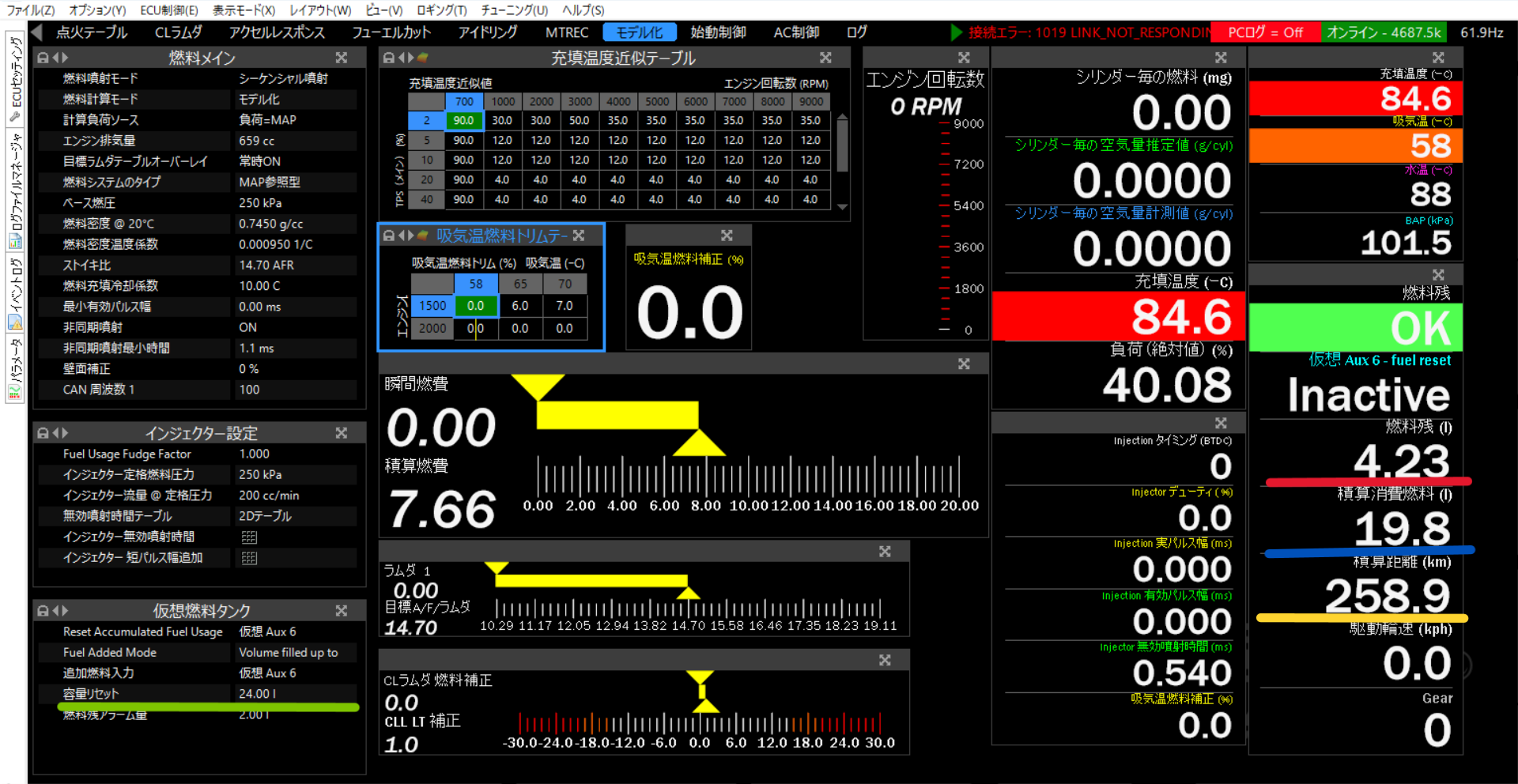The image size is (1518, 784).
Task: Close the 瞬間燃費 gauge panel
Action: [964, 364]
